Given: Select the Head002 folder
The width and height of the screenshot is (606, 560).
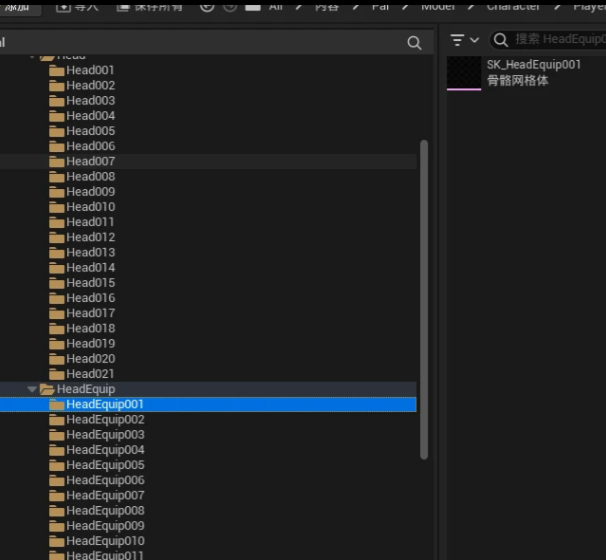Looking at the screenshot, I should click(x=90, y=85).
